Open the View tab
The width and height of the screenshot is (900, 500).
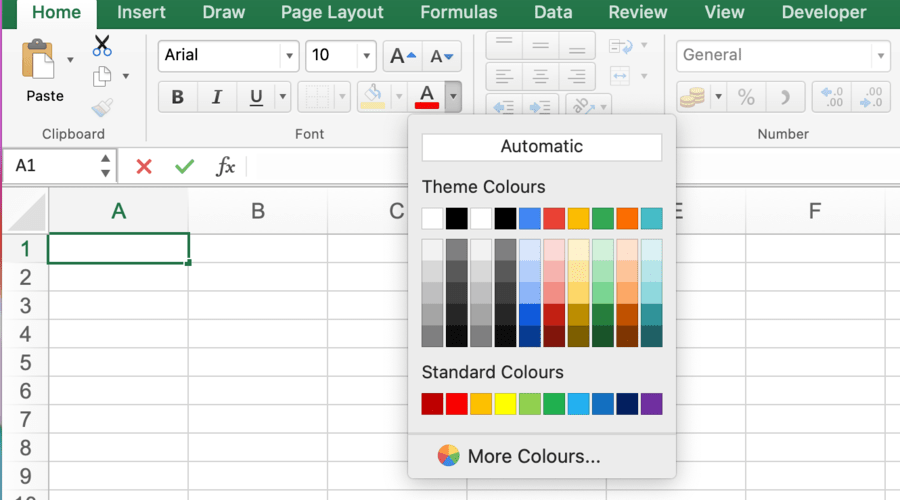[x=724, y=13]
